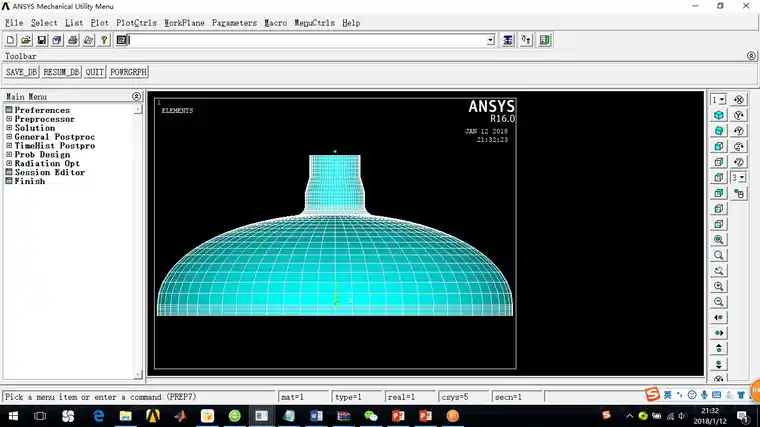Select Session Editor in Main Menu
Viewport: 760px width, 427px height.
point(49,172)
